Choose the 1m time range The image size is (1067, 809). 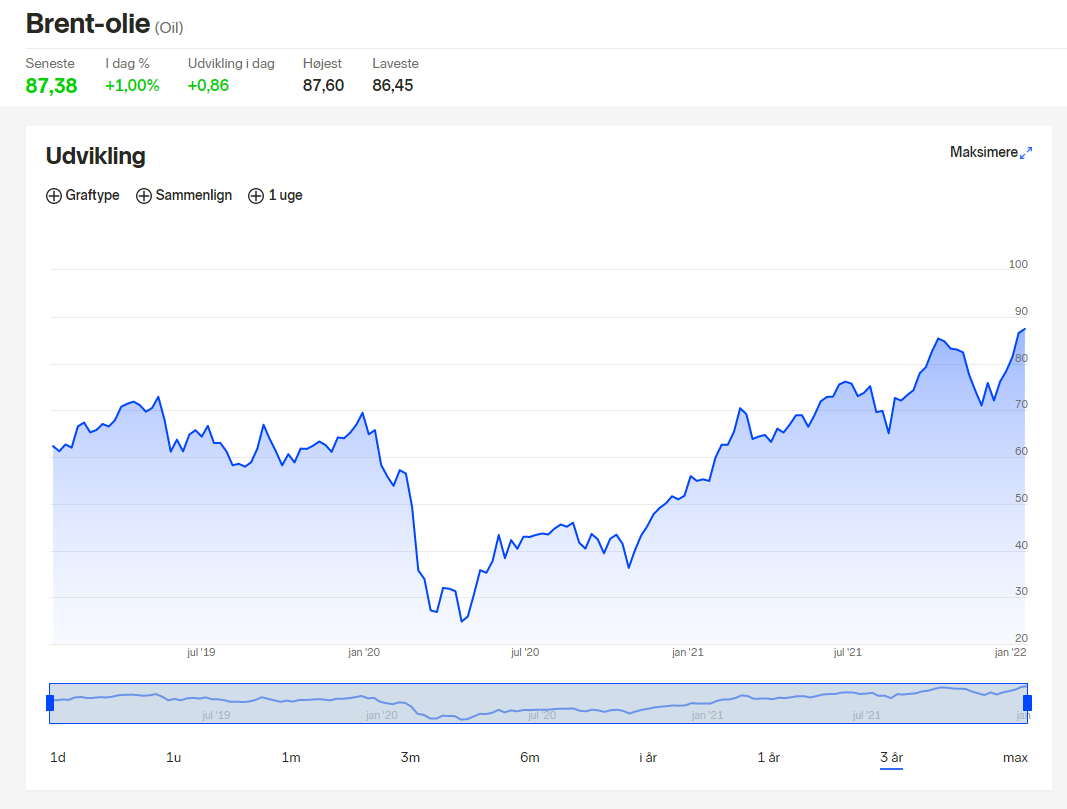[x=291, y=757]
